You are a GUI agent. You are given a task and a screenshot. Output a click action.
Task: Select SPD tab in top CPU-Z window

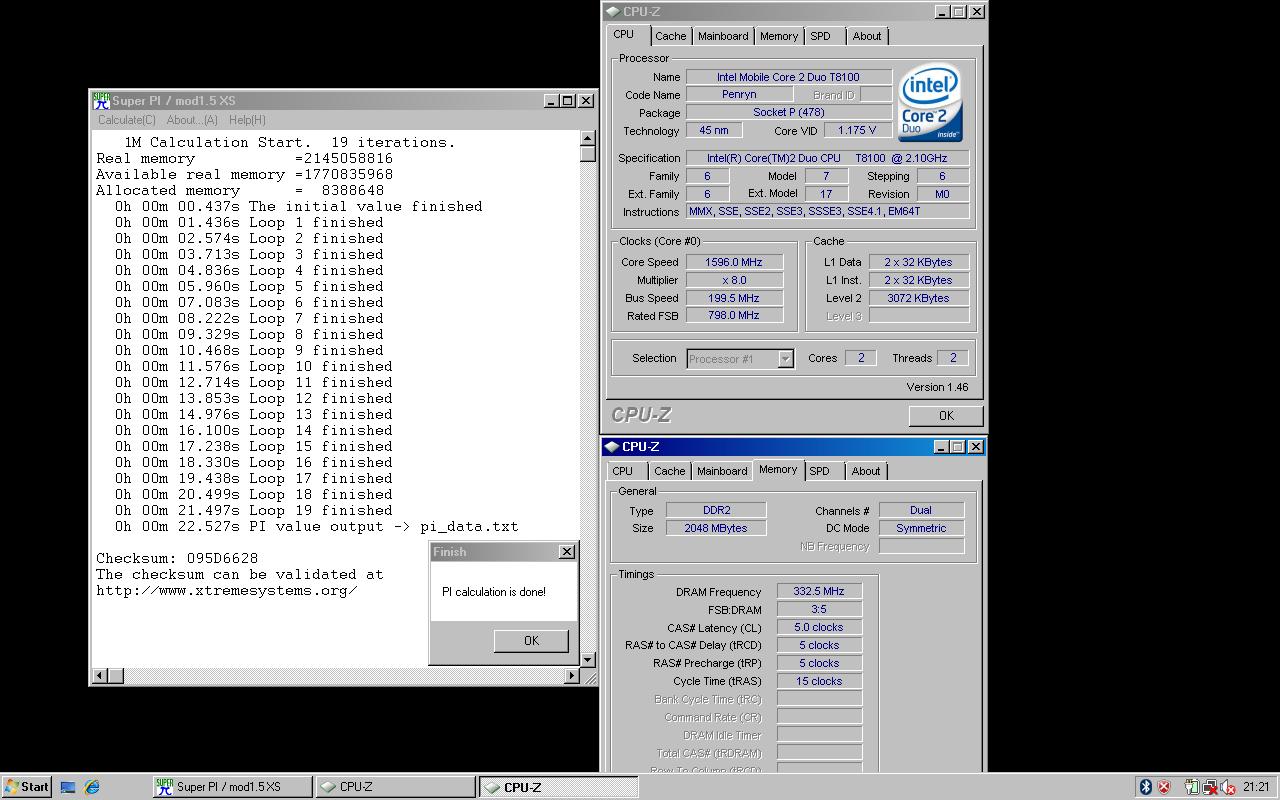tap(821, 36)
